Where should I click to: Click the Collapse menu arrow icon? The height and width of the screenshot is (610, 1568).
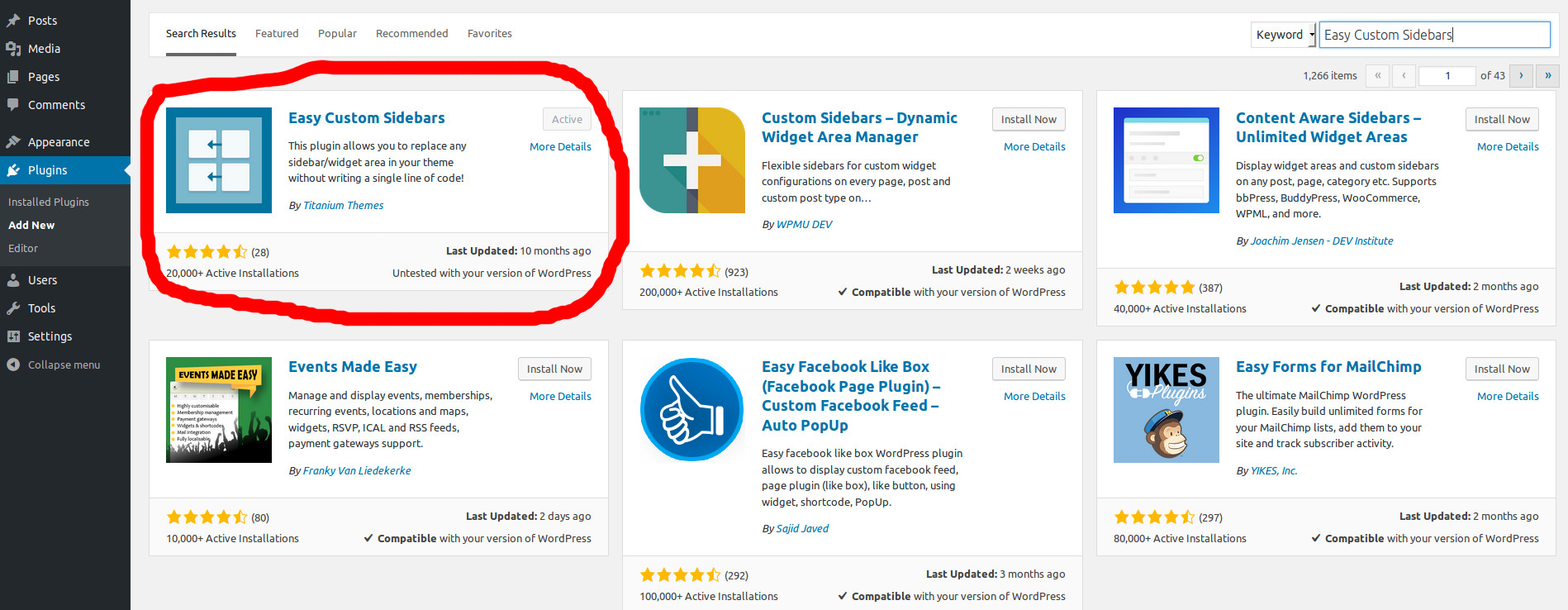point(13,365)
